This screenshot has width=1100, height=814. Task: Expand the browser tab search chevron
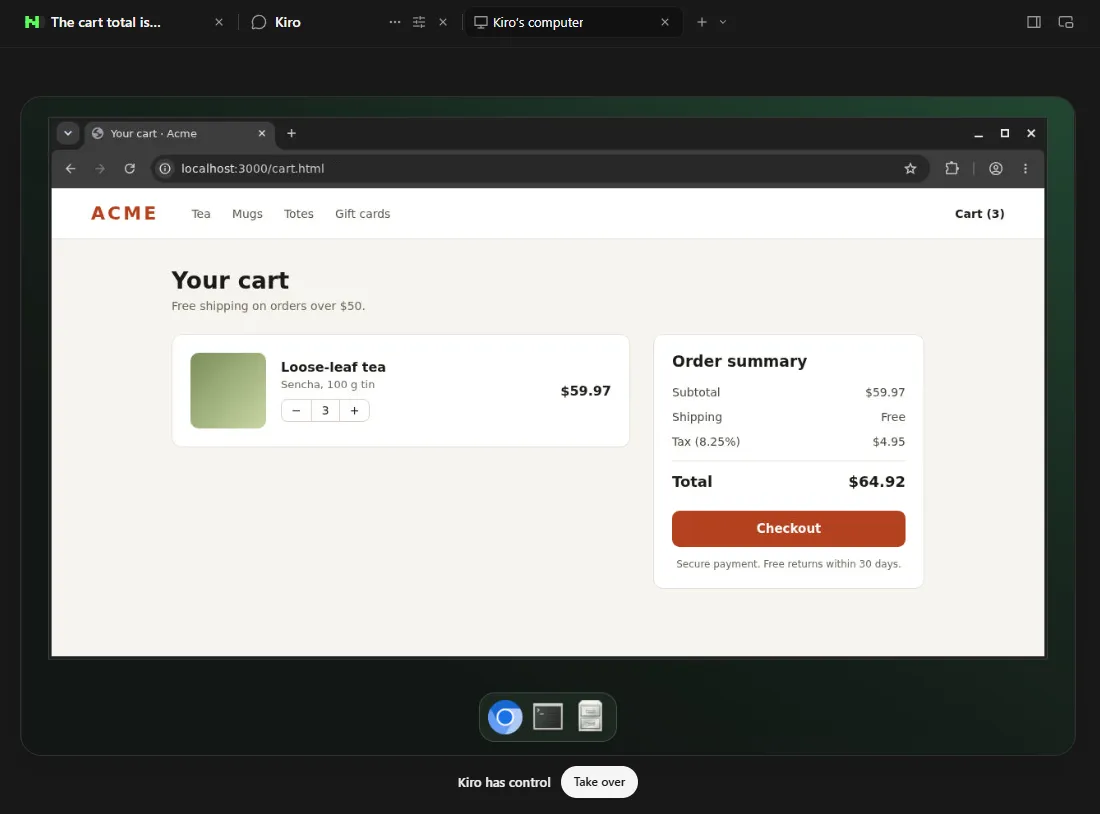pos(68,133)
